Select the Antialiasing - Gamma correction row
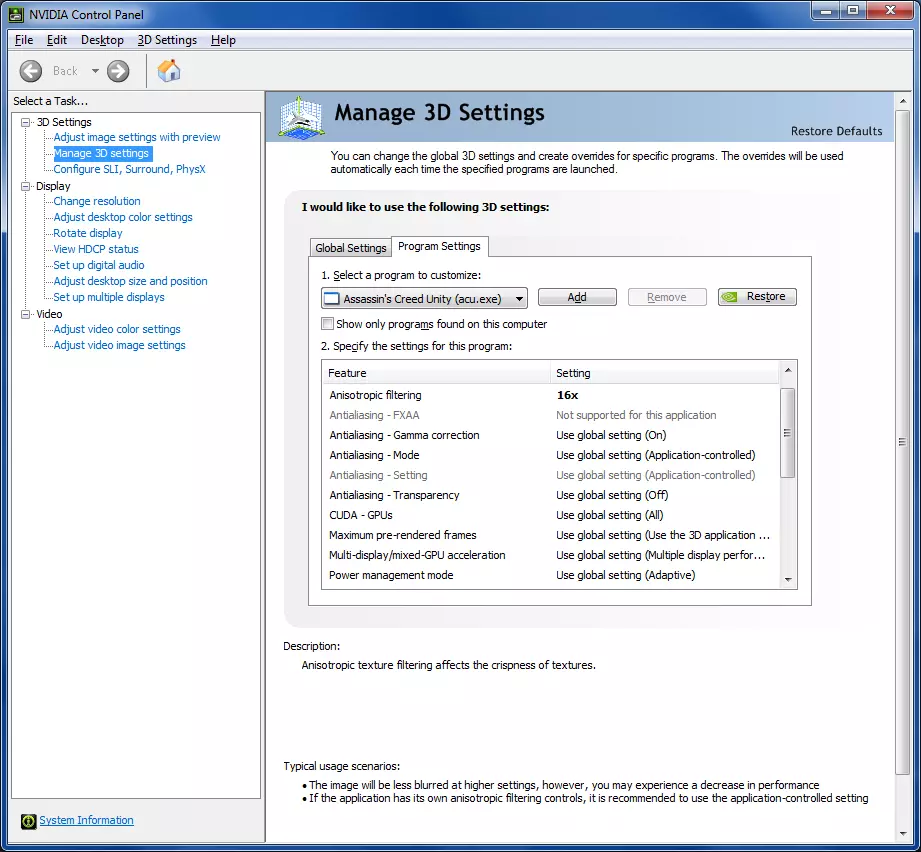921x852 pixels. tap(551, 435)
